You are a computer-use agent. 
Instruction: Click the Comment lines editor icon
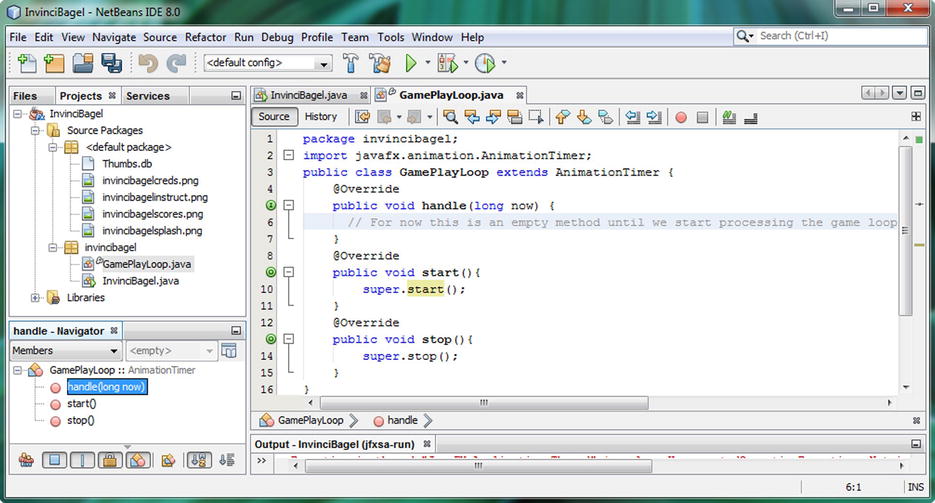pyautogui.click(x=729, y=117)
